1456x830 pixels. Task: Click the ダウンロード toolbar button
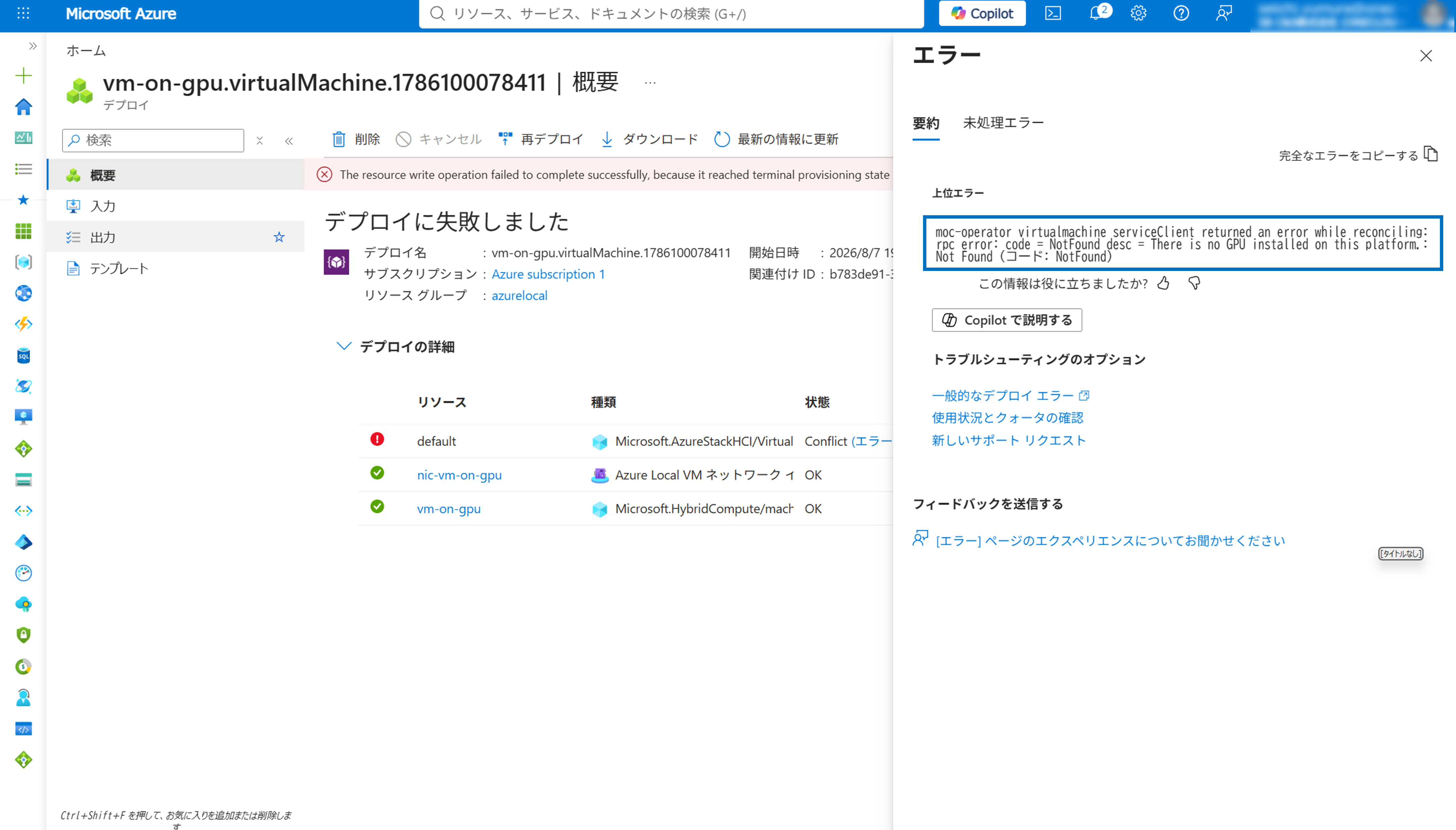[x=649, y=139]
